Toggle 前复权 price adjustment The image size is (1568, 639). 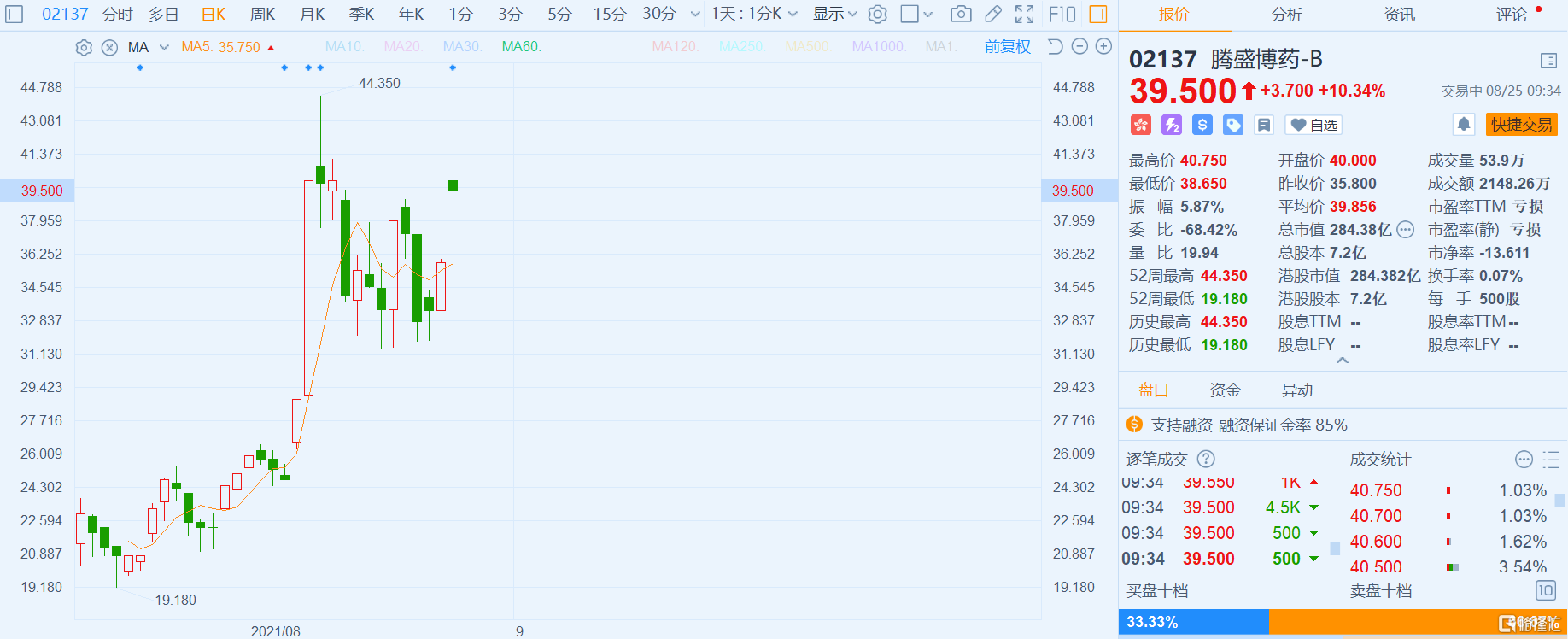1008,47
